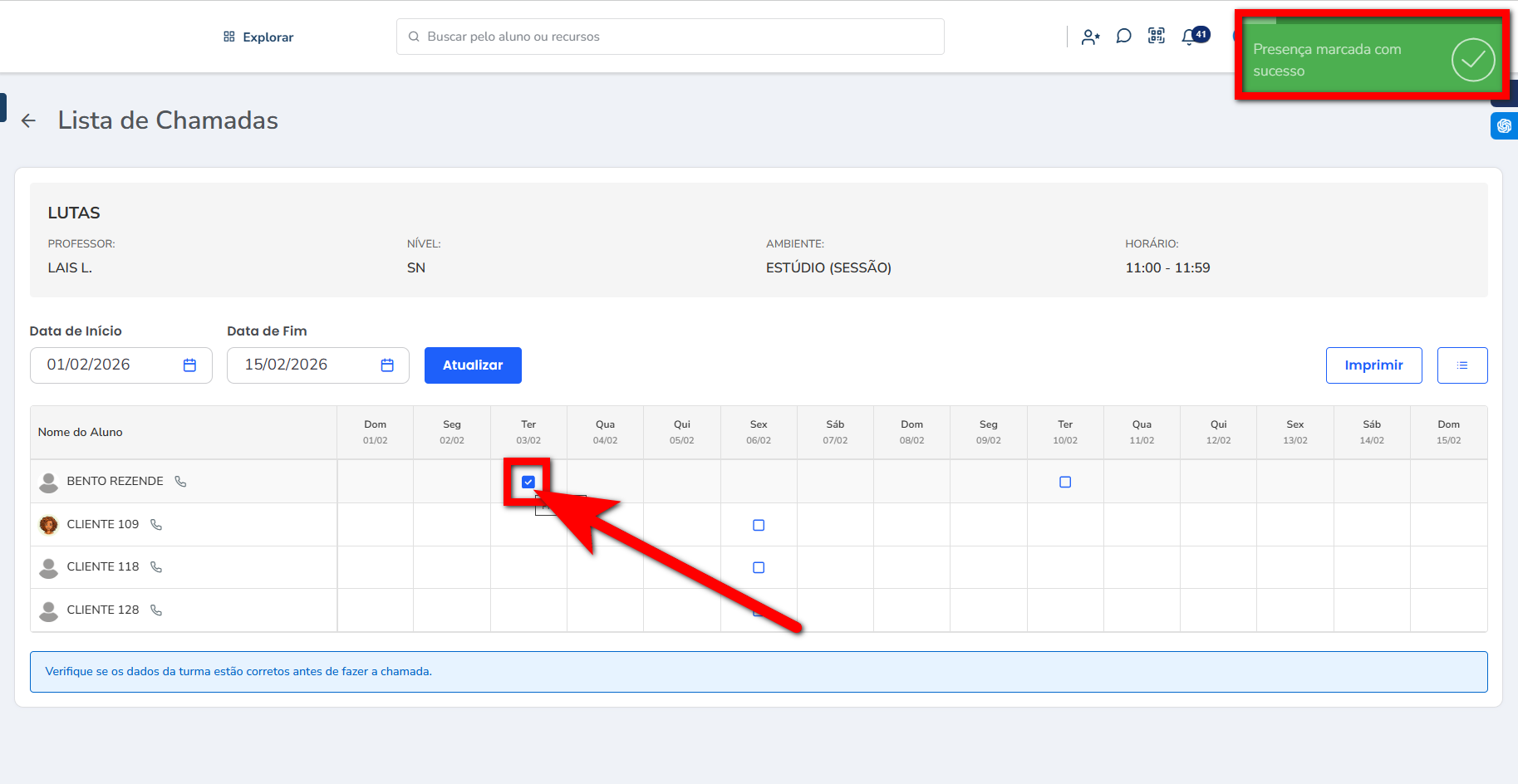1518x784 pixels.
Task: Click the back arrow beside Lista de Chamadas
Action: tap(29, 121)
